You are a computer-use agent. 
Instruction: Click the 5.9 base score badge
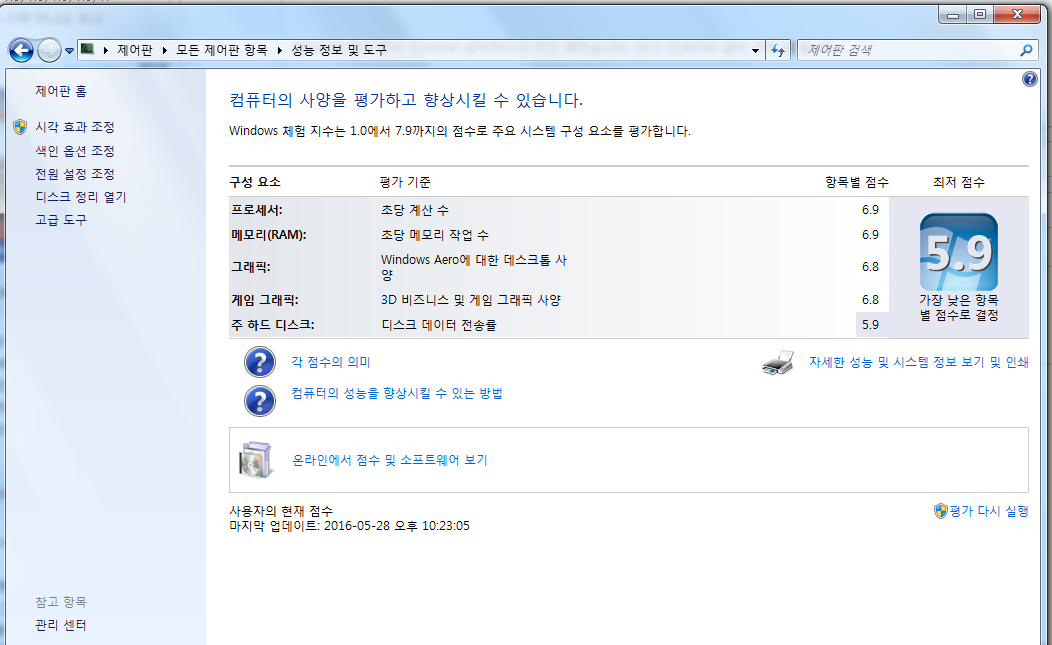(959, 252)
